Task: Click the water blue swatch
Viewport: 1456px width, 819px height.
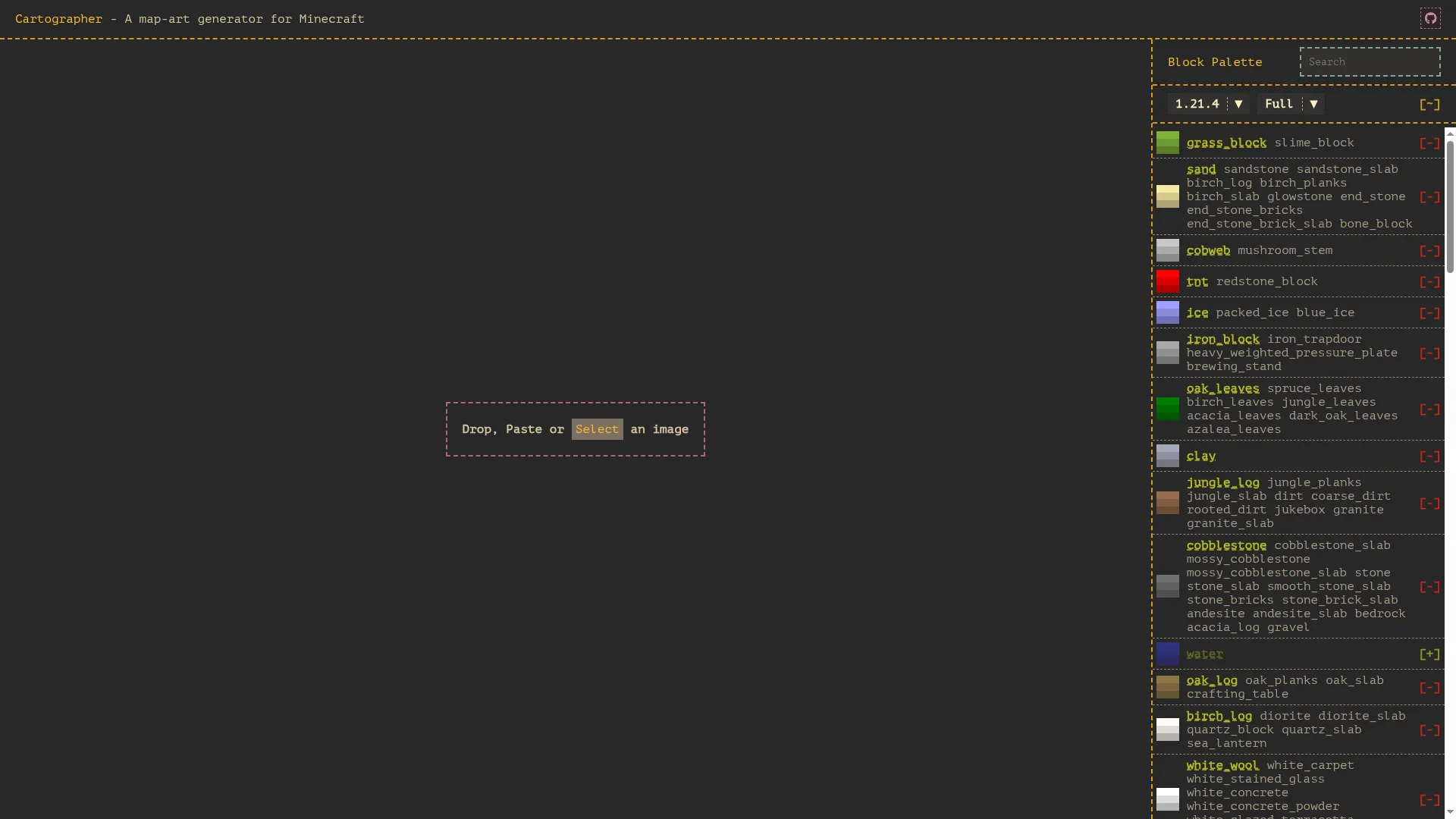Action: click(x=1168, y=654)
